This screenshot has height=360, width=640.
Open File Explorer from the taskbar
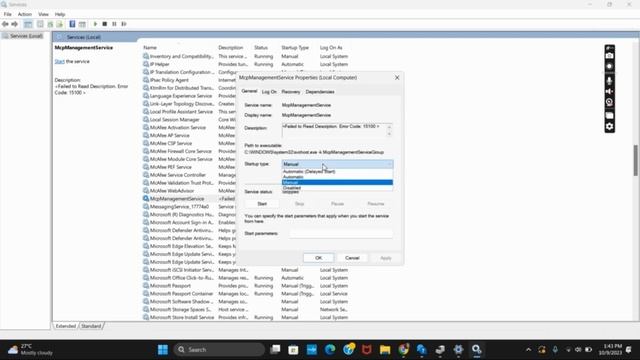[385, 350]
